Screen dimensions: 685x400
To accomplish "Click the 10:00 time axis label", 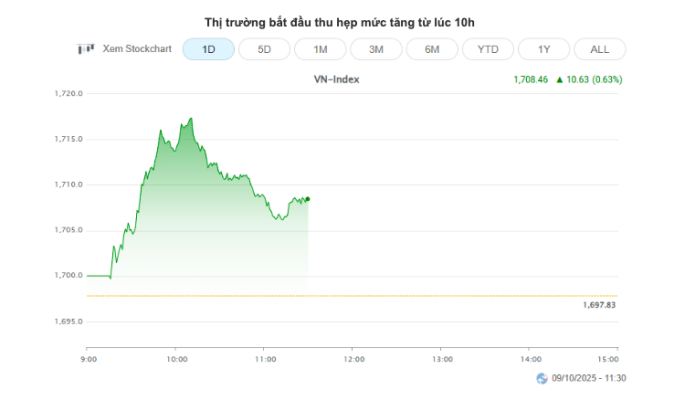I will 175,358.
